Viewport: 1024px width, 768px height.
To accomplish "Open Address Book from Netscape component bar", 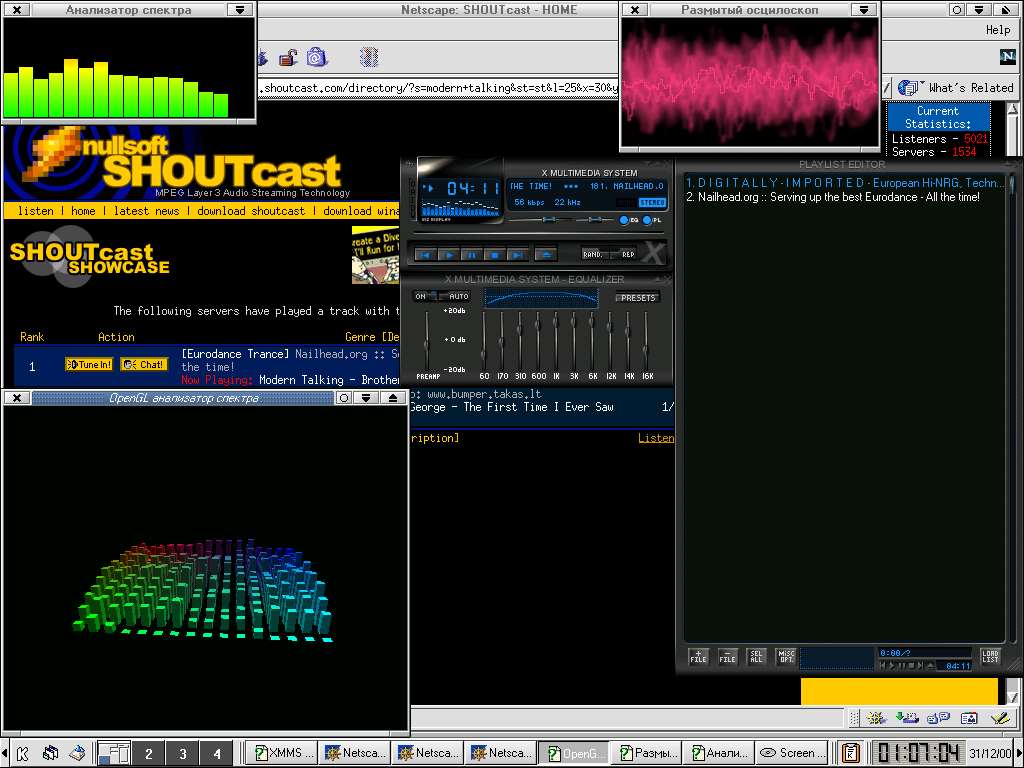I will (969, 718).
